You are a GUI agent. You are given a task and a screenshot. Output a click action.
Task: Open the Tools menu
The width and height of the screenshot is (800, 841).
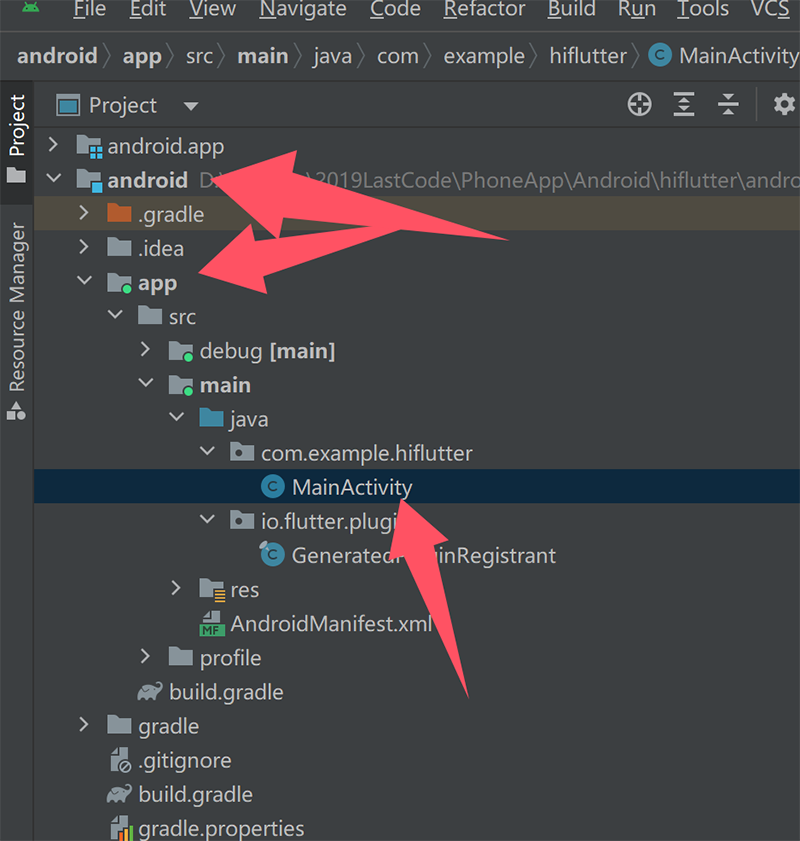[x=702, y=9]
